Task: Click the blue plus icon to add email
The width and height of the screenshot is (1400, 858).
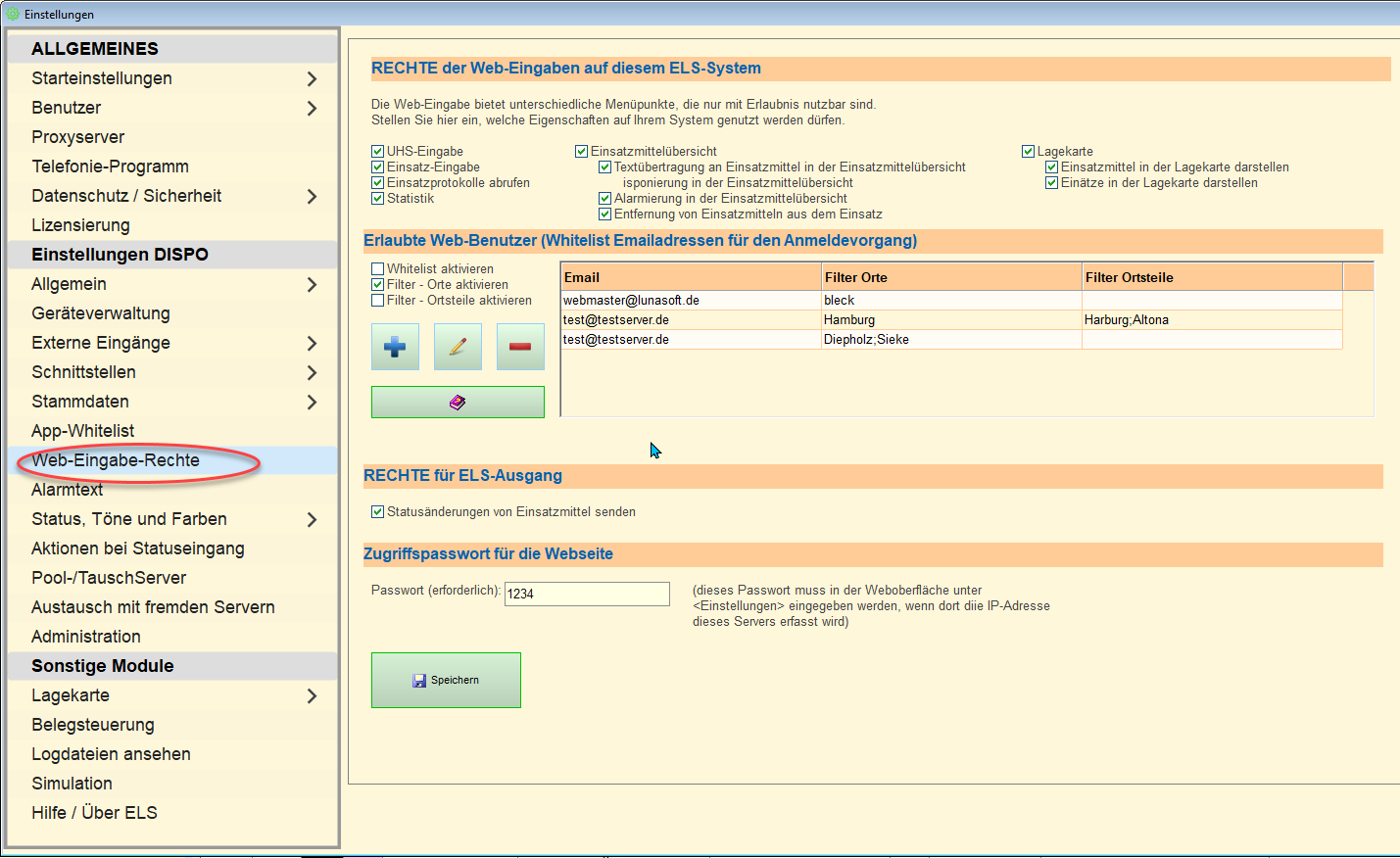Action: pos(395,347)
